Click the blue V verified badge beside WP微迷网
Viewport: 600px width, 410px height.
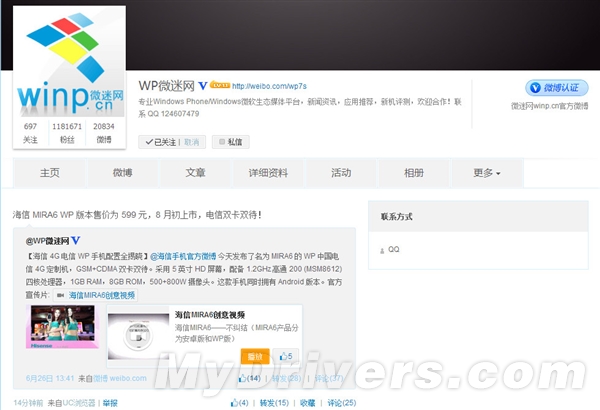point(203,86)
